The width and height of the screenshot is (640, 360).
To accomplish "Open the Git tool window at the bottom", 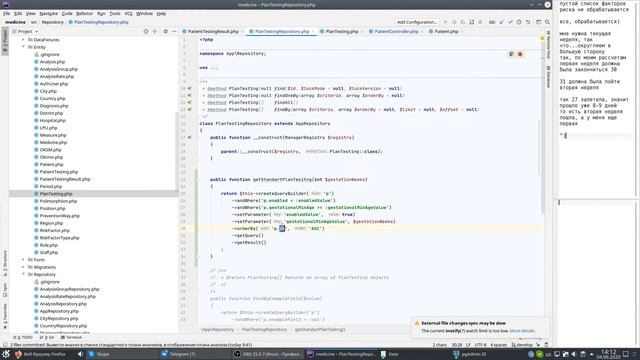I will pyautogui.click(x=47, y=338).
